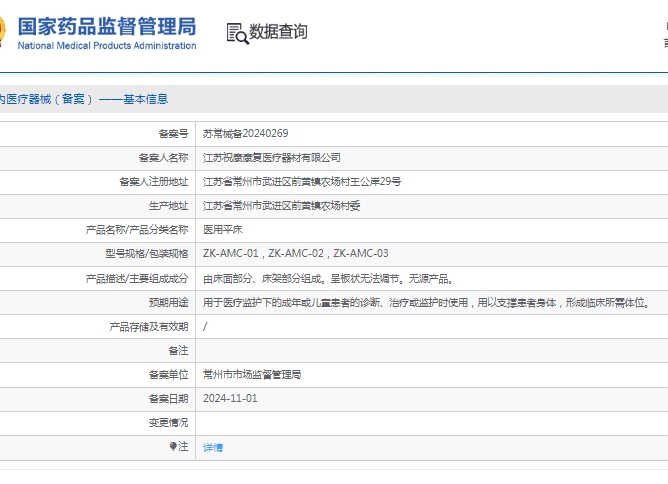Select the product description starting 由床面部分

tap(328, 279)
